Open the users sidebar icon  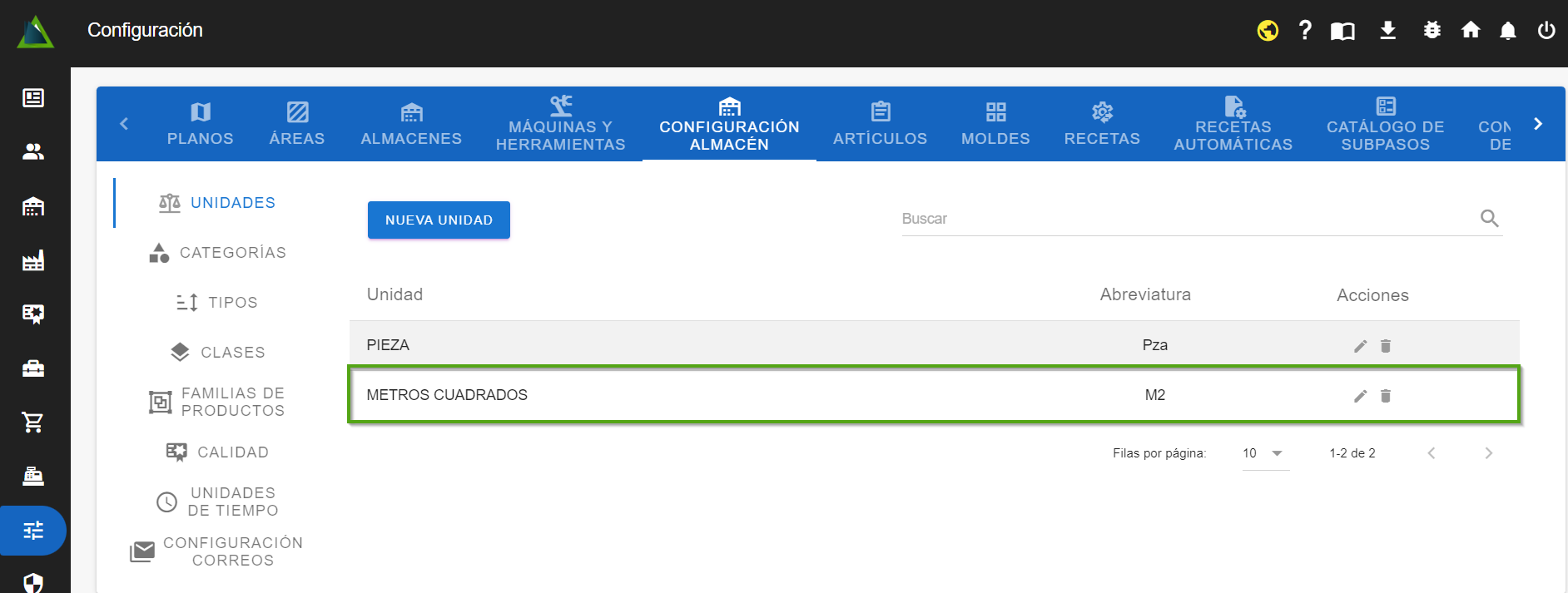coord(33,152)
